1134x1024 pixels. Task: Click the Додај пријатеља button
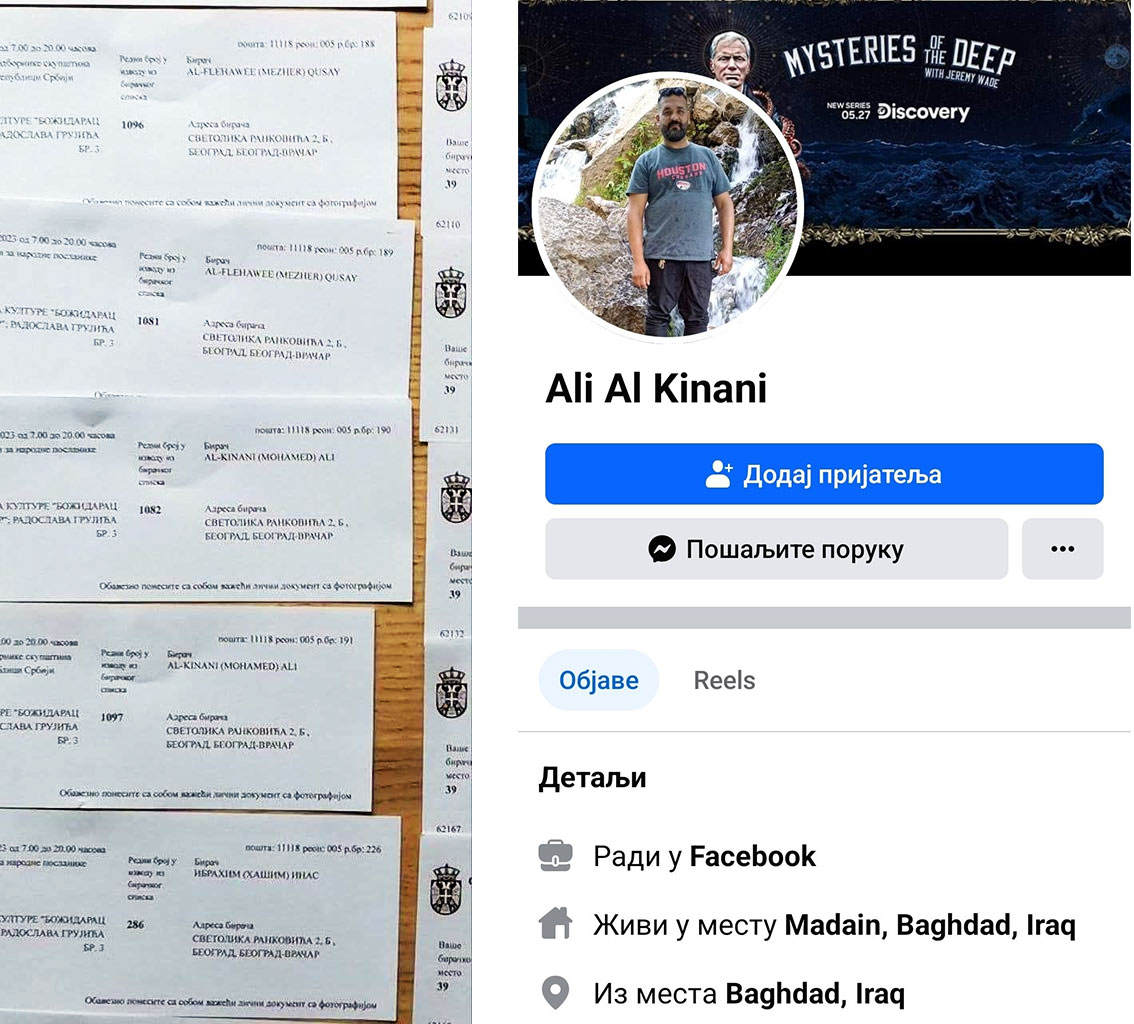point(824,474)
